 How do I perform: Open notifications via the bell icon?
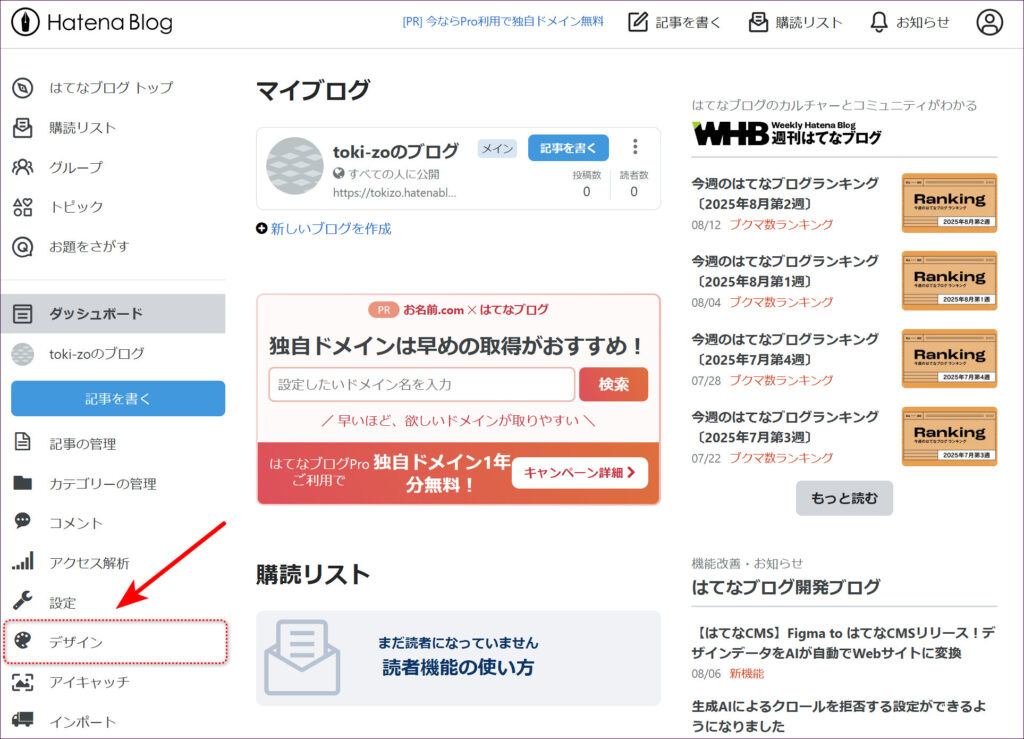(x=879, y=22)
